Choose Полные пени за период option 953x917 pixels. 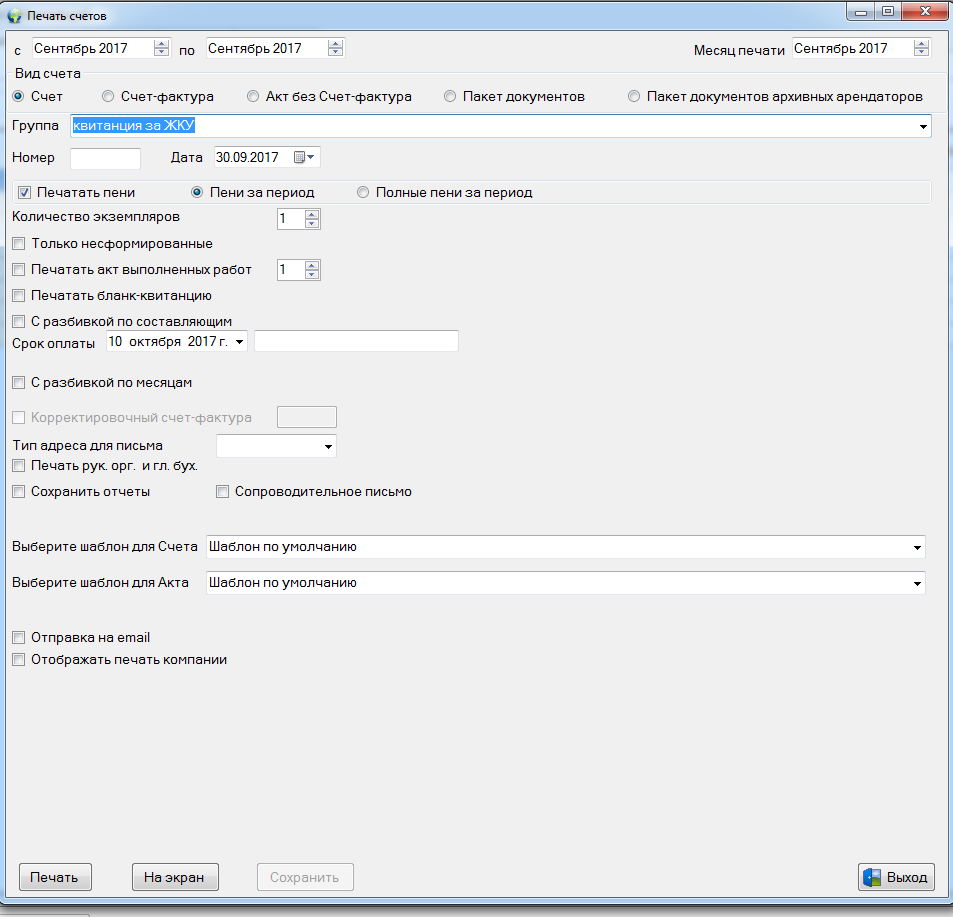[x=363, y=192]
